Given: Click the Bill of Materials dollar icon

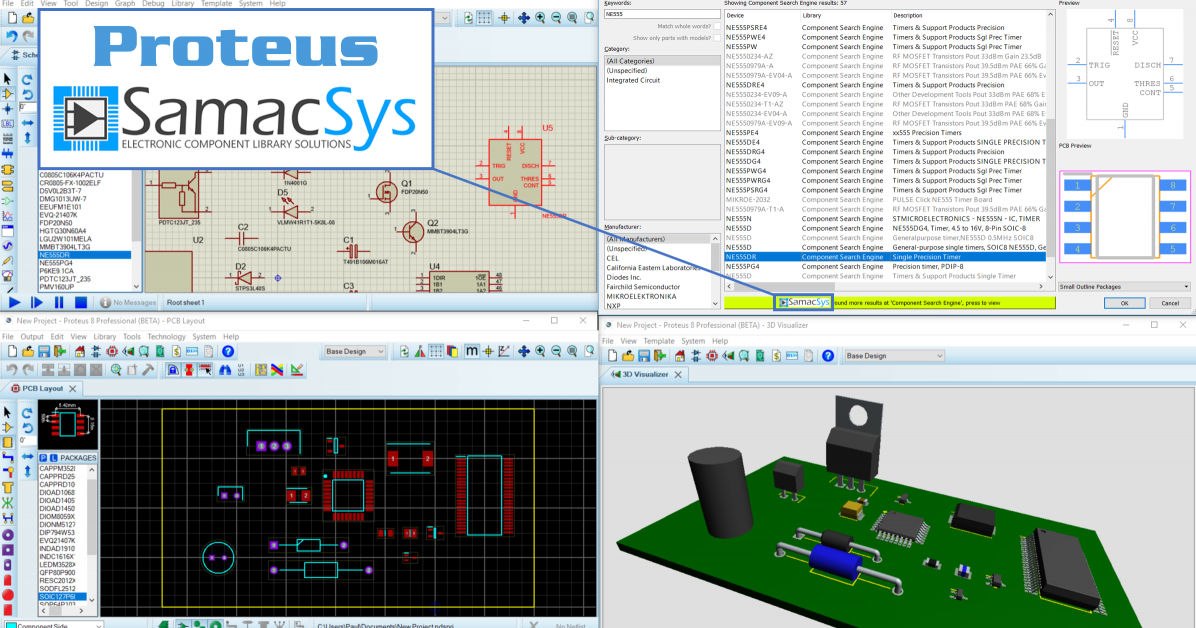Looking at the screenshot, I should [177, 352].
